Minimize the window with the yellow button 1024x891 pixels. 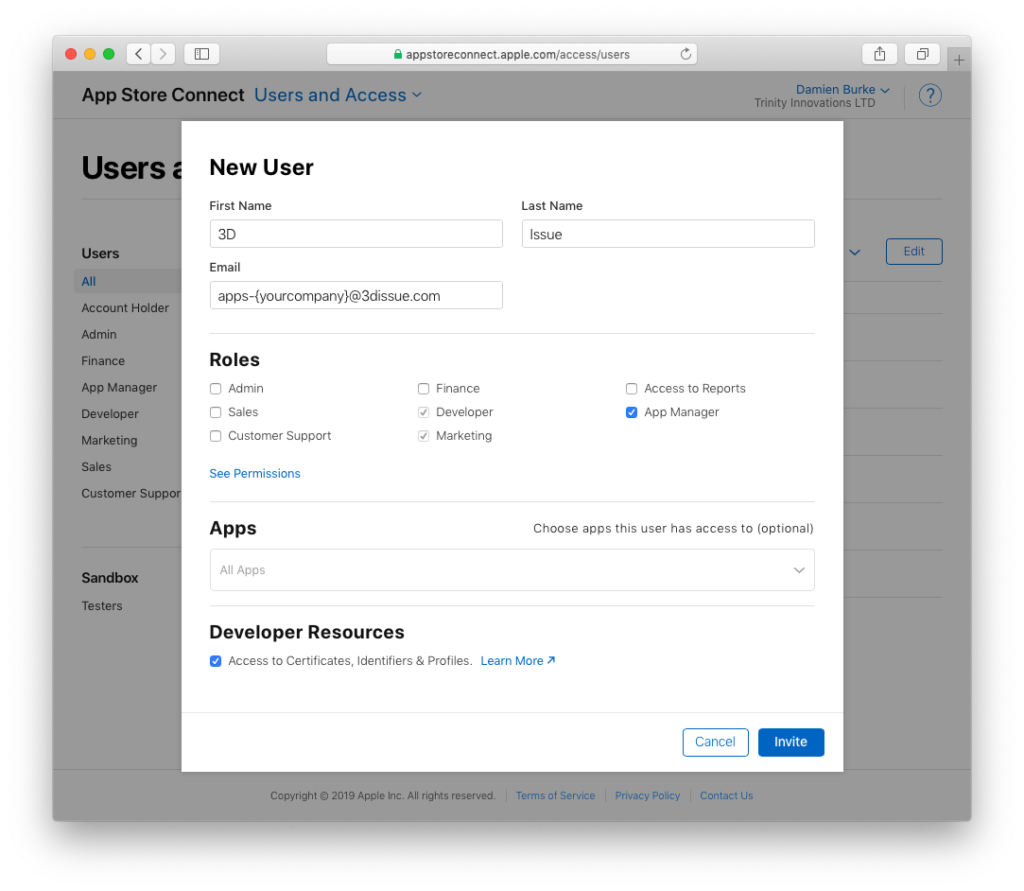(x=90, y=54)
